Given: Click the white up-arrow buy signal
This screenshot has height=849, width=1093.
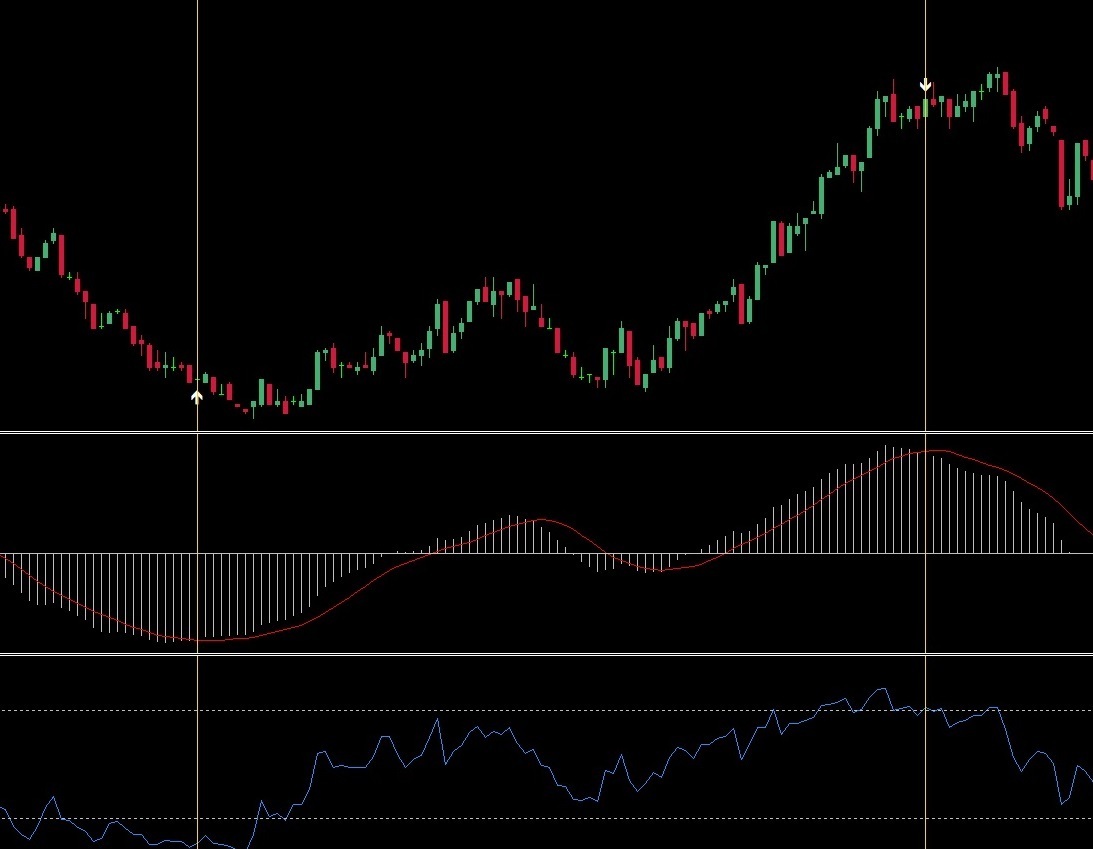Looking at the screenshot, I should 197,397.
